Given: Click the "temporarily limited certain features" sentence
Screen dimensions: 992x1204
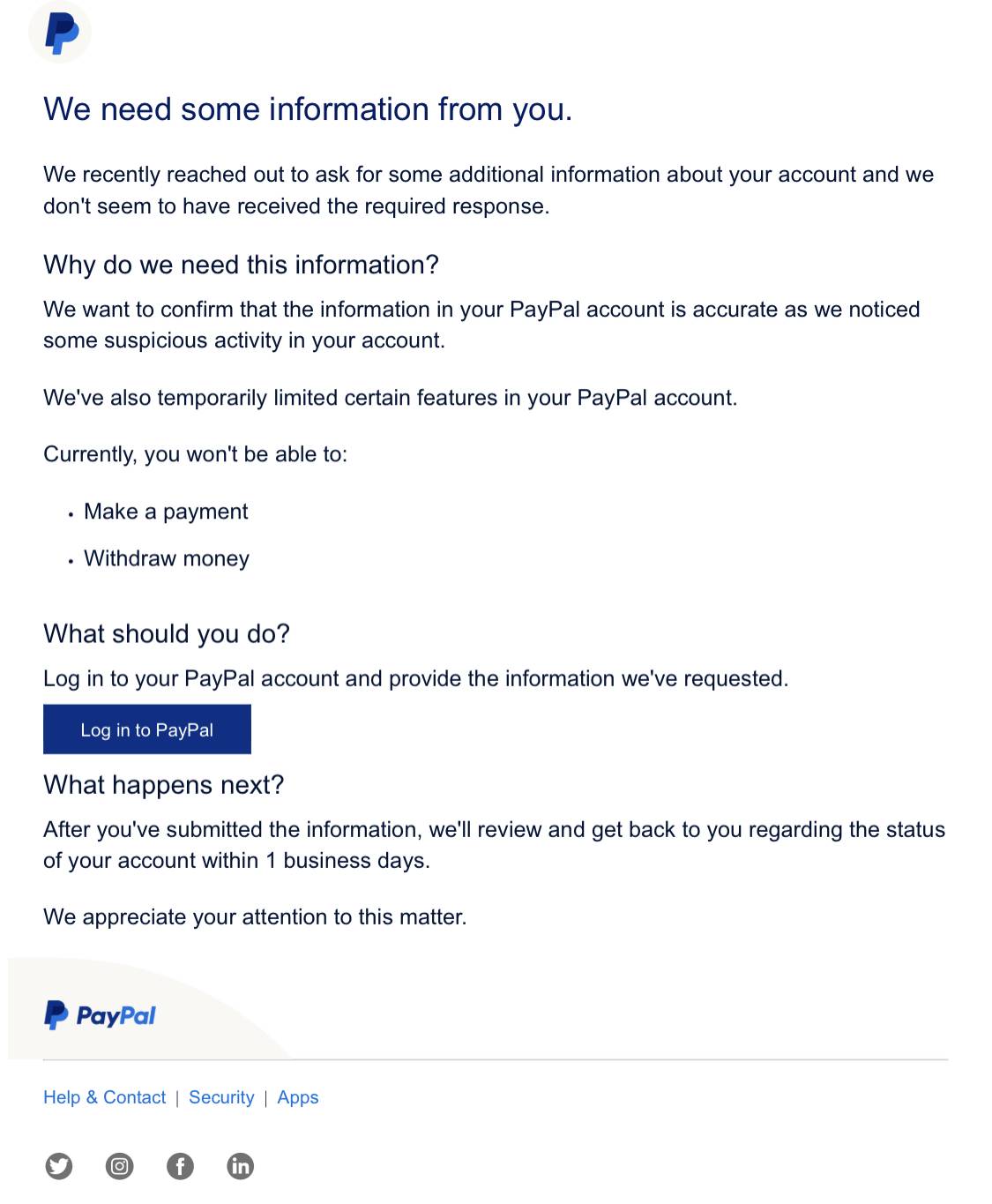Looking at the screenshot, I should tap(390, 398).
